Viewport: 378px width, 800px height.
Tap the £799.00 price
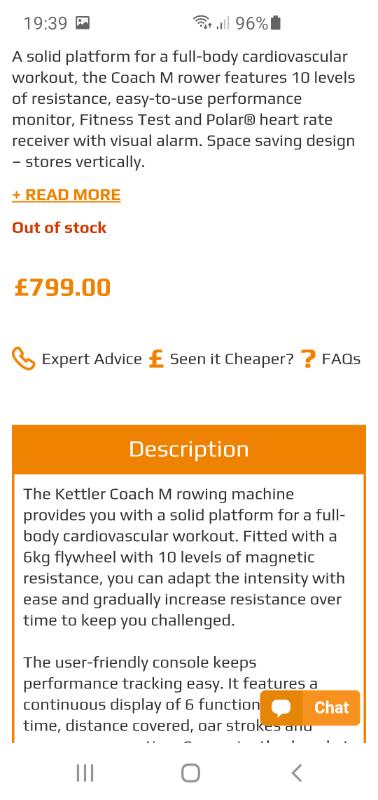tap(62, 287)
